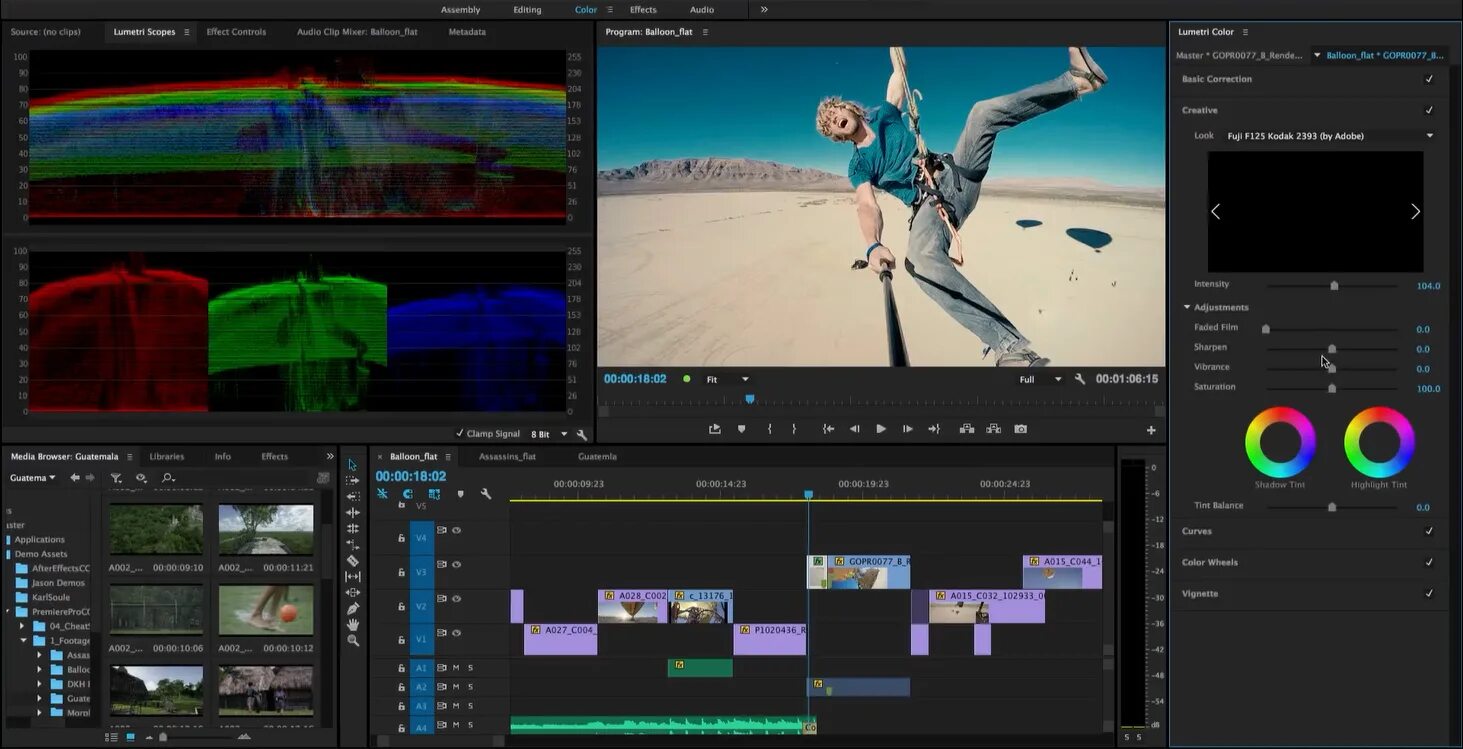Screen dimensions: 1463x749
Task: Open the Audio workspace
Action: (702, 10)
